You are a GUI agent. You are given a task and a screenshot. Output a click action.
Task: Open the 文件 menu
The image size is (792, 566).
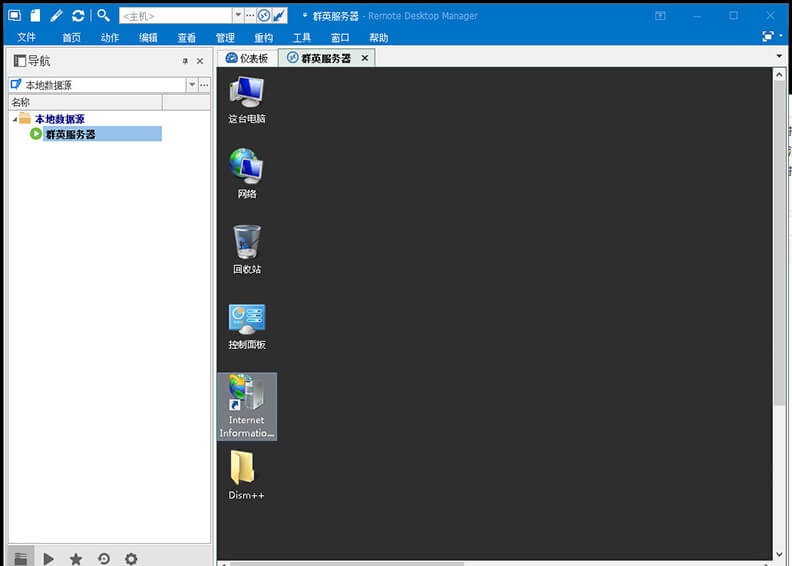pos(26,37)
